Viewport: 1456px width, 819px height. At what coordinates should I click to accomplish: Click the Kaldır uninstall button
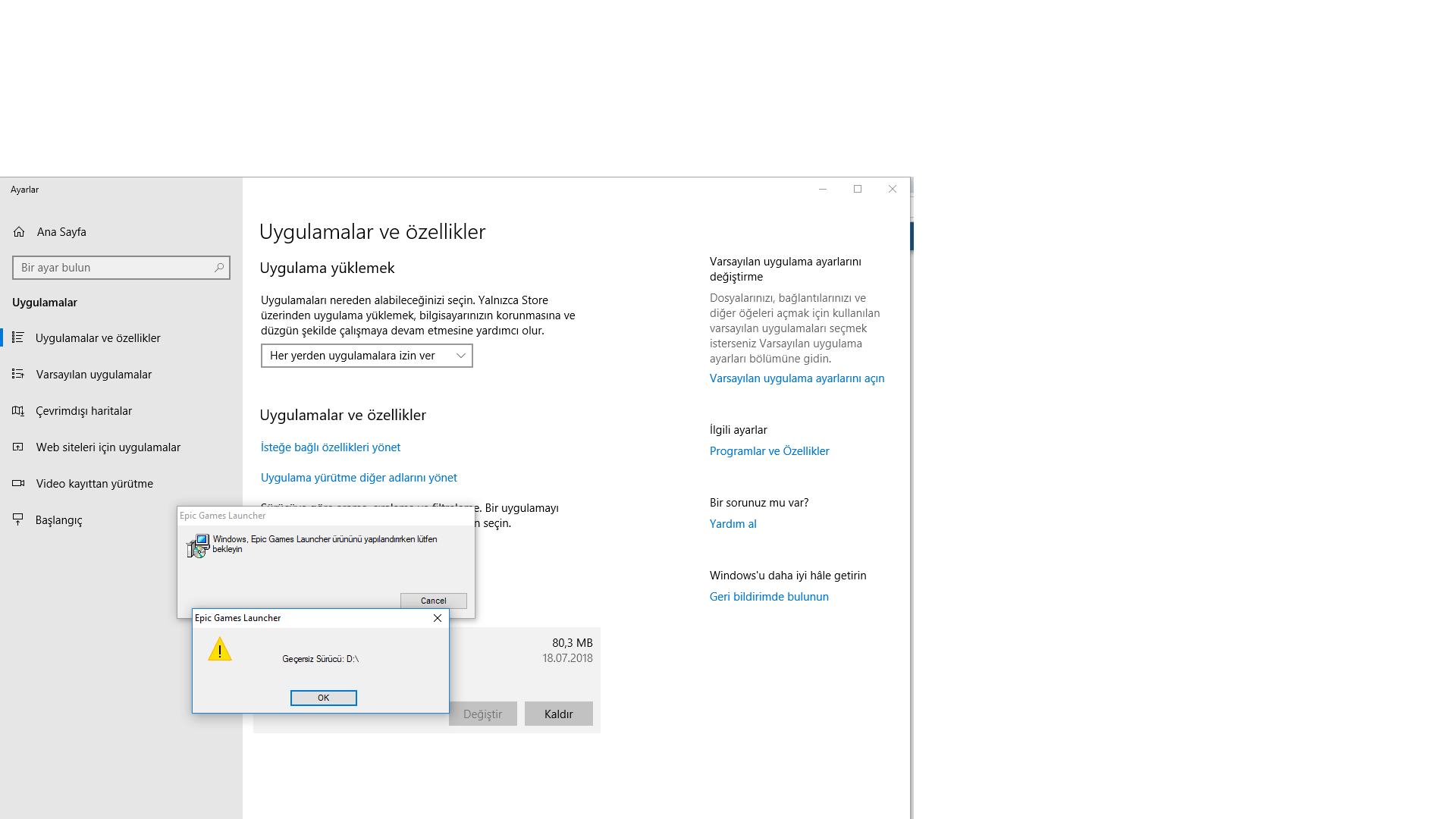[558, 714]
